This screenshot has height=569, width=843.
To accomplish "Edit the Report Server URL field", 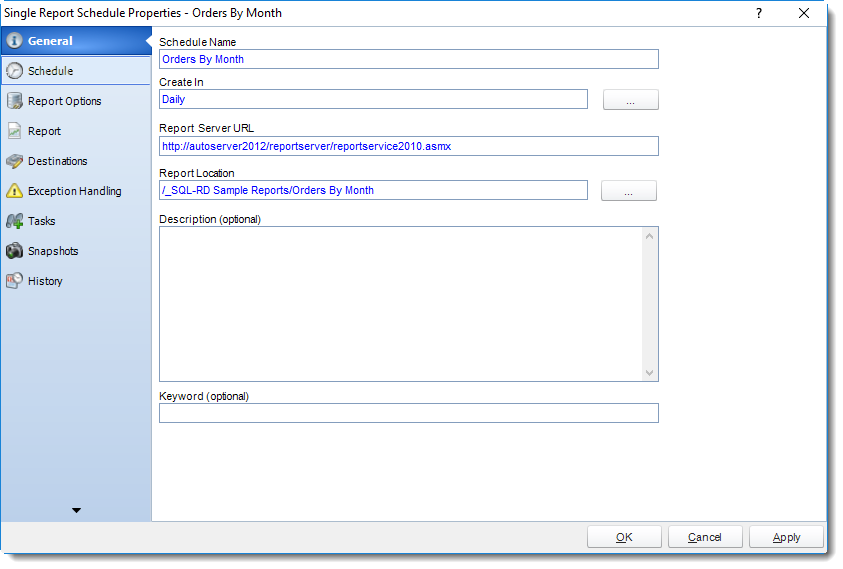I will 409,146.
